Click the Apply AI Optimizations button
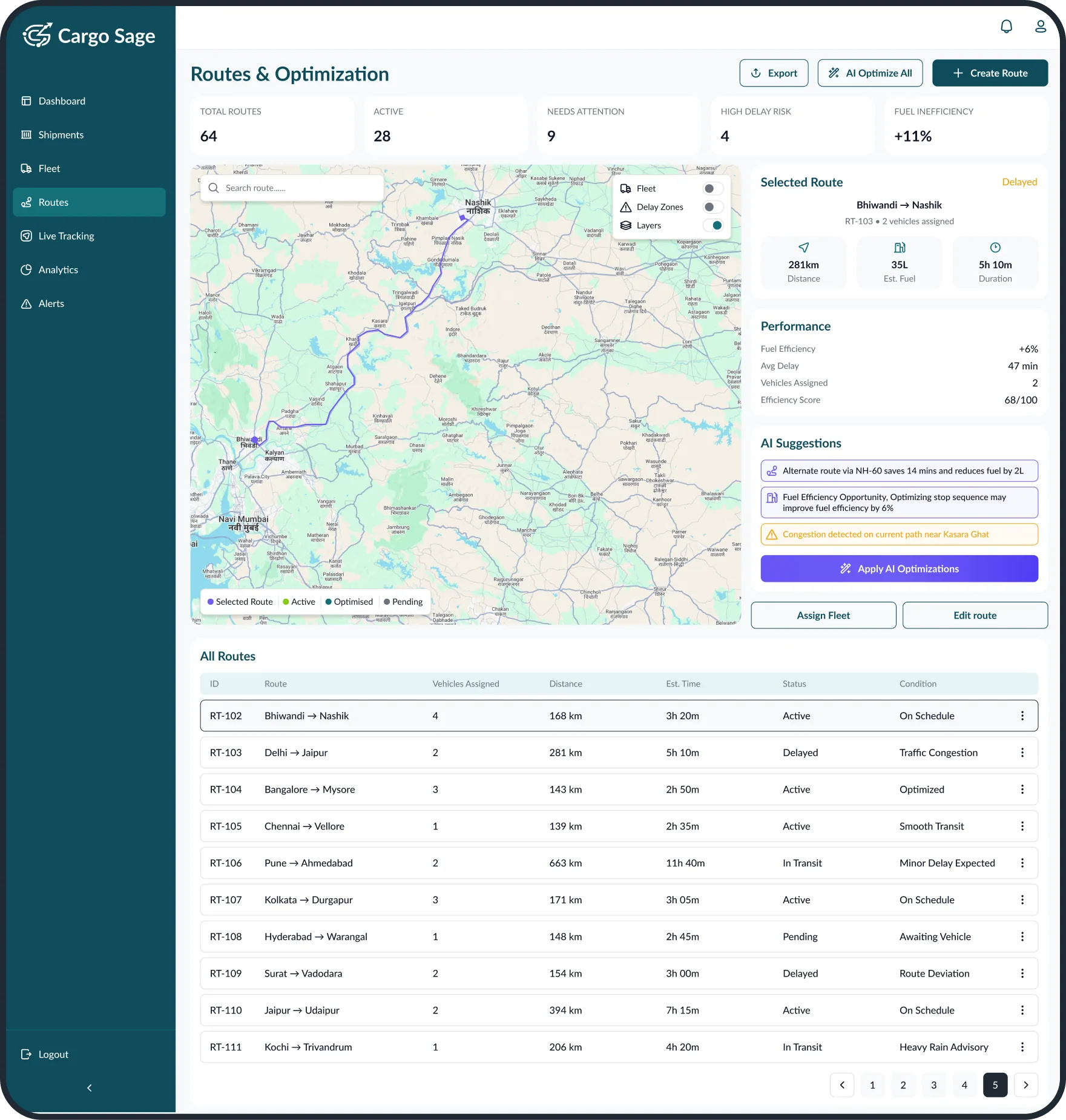The image size is (1066, 1120). pos(899,568)
